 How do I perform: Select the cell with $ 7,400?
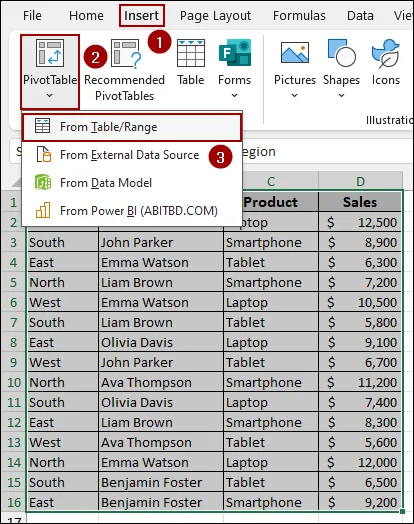(360, 402)
